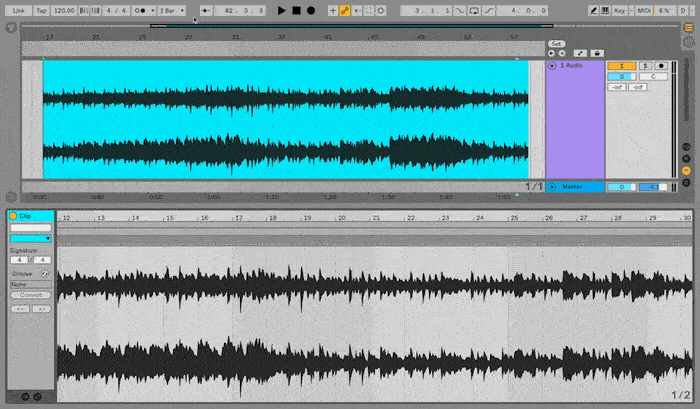Click the Capture MIDI icon

[369, 10]
